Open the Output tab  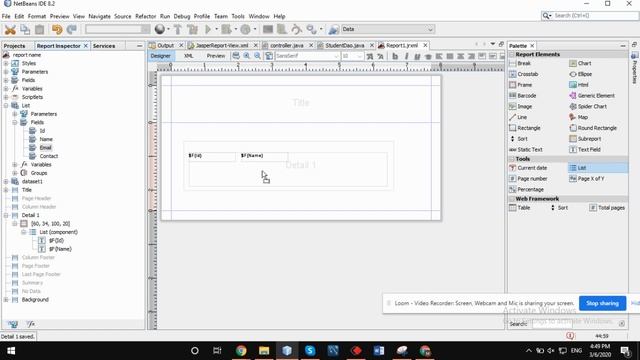click(166, 45)
